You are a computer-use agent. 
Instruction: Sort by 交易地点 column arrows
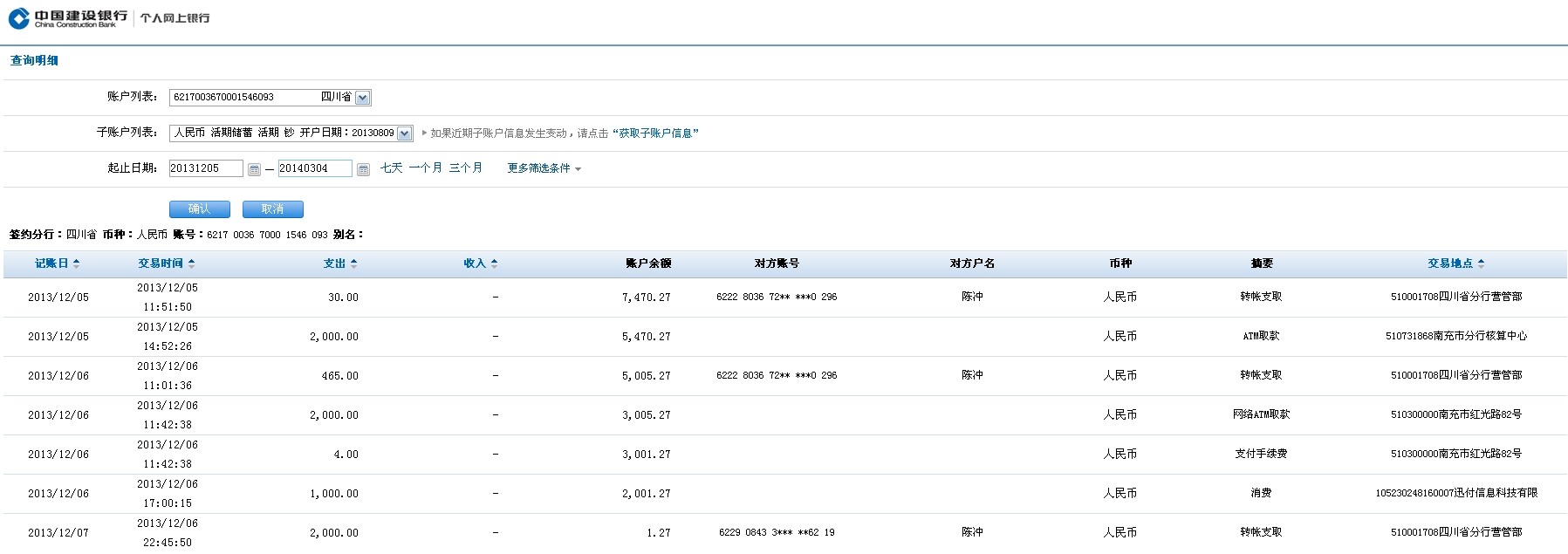pos(1481,263)
